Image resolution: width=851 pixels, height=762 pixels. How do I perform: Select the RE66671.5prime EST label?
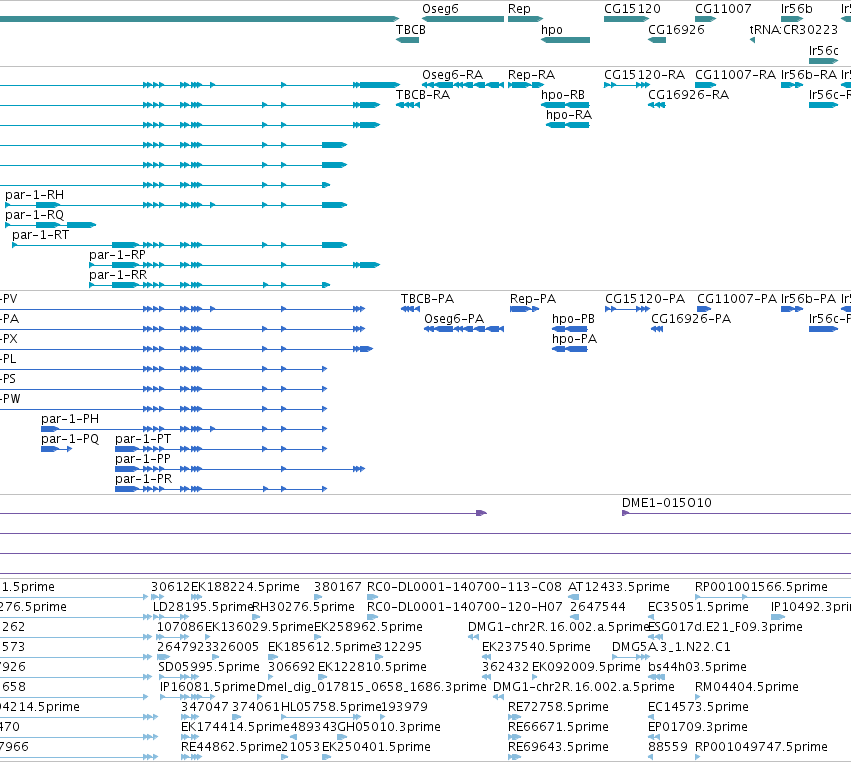click(x=558, y=727)
